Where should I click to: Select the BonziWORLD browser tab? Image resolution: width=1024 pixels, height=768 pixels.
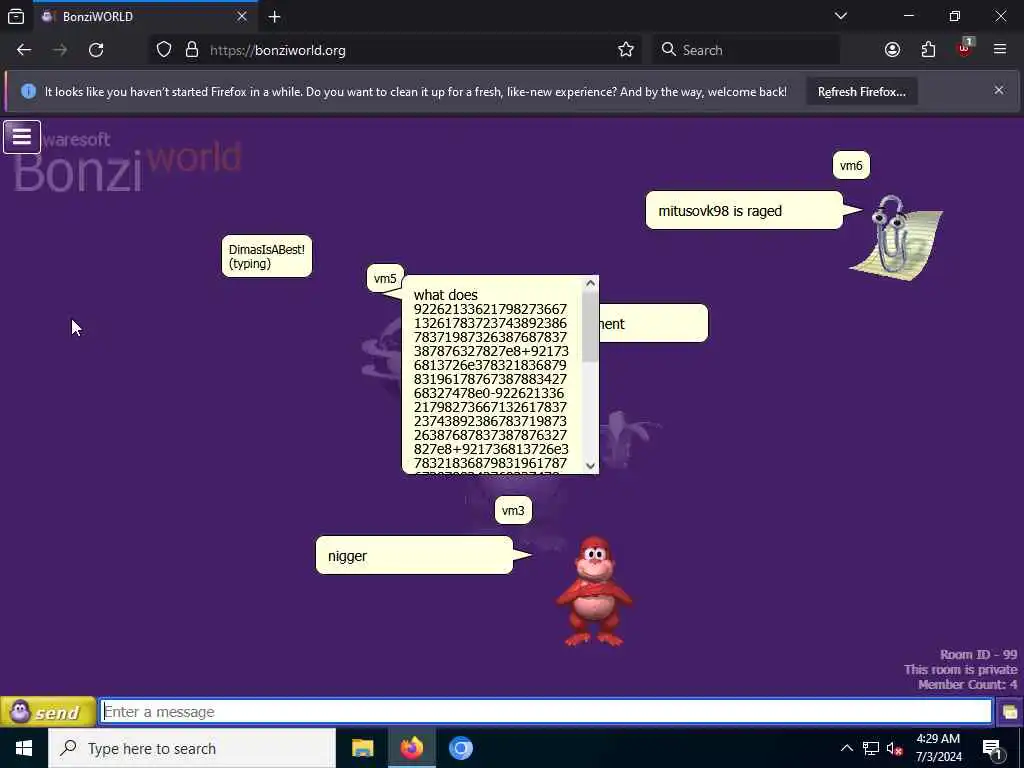(x=145, y=16)
